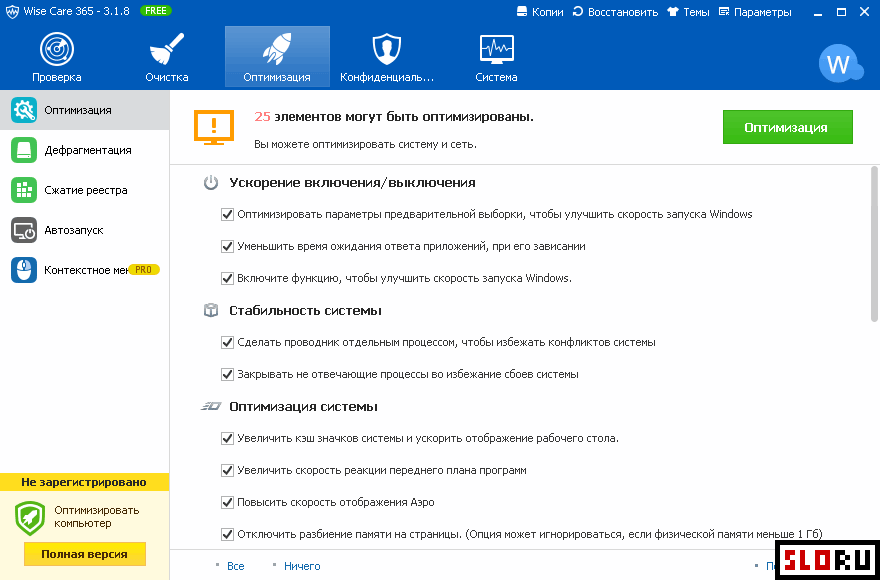Click the round W account avatar
The height and width of the screenshot is (580, 880).
[x=840, y=63]
